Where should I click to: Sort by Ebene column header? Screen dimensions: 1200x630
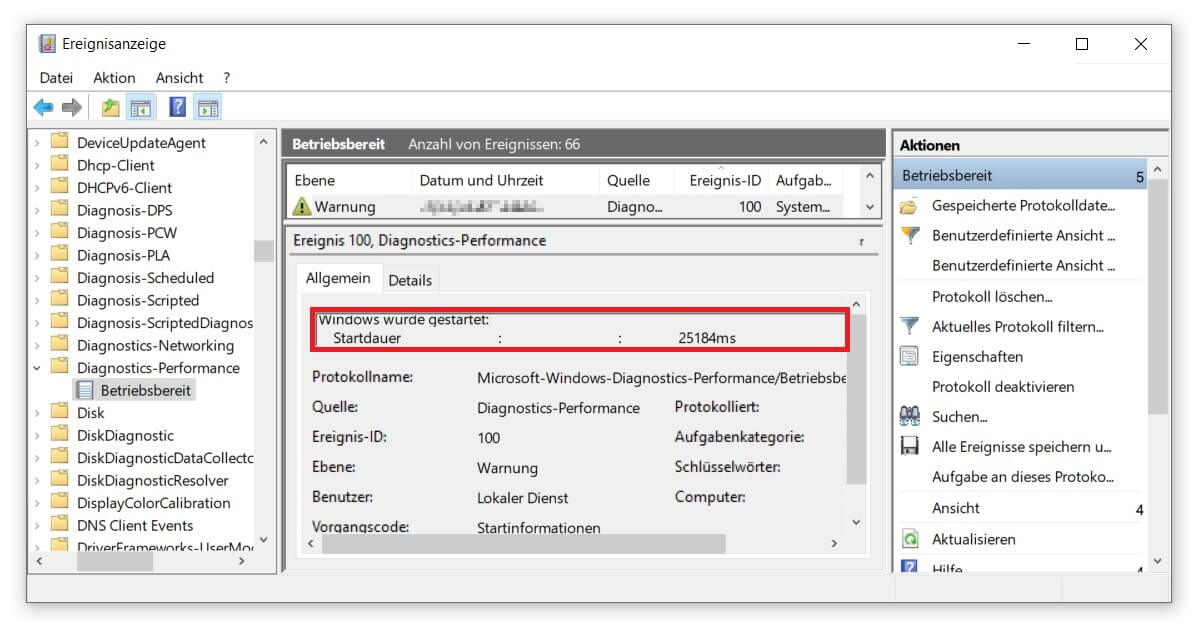click(x=350, y=180)
